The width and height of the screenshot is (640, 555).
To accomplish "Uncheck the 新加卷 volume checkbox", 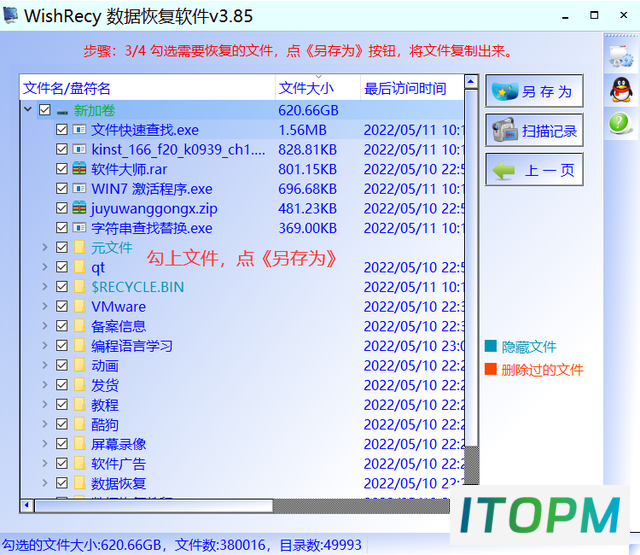I will coord(45,110).
